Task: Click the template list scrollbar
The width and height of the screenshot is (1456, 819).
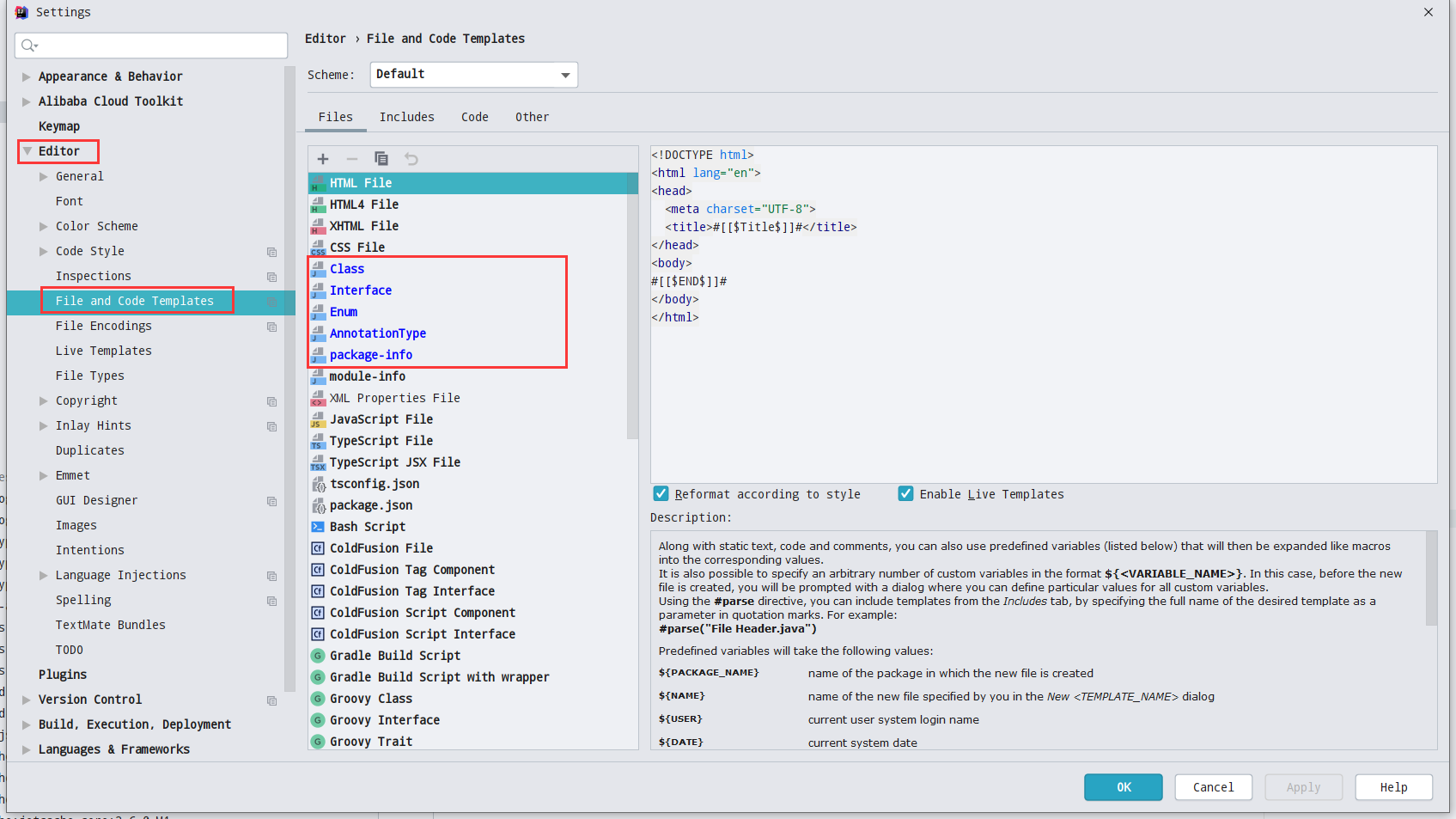Action: [633, 306]
